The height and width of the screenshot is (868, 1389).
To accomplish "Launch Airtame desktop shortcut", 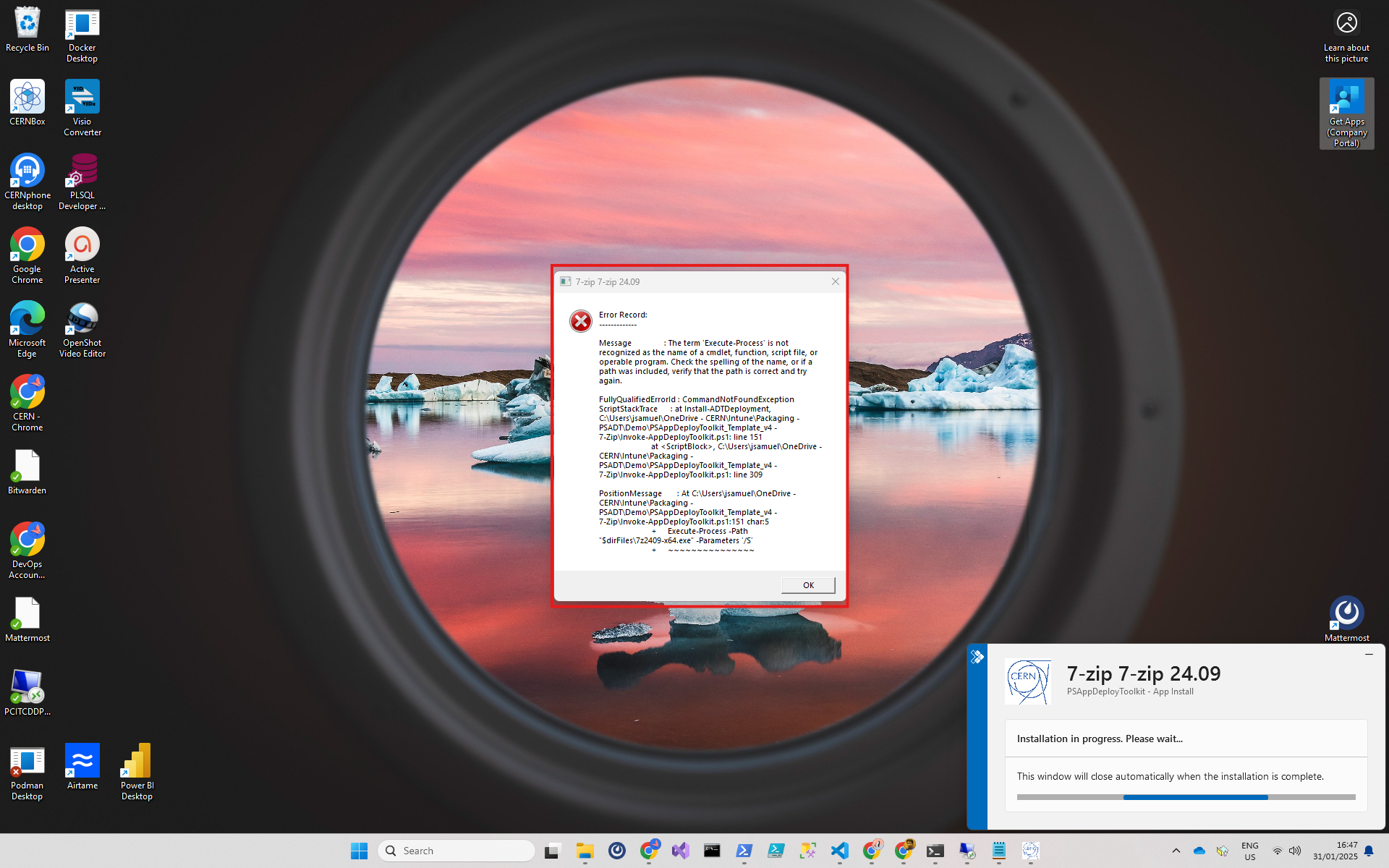I will click(82, 767).
